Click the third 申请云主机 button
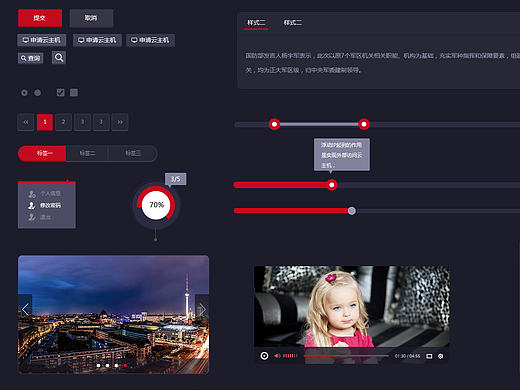This screenshot has height=390, width=520. point(150,40)
